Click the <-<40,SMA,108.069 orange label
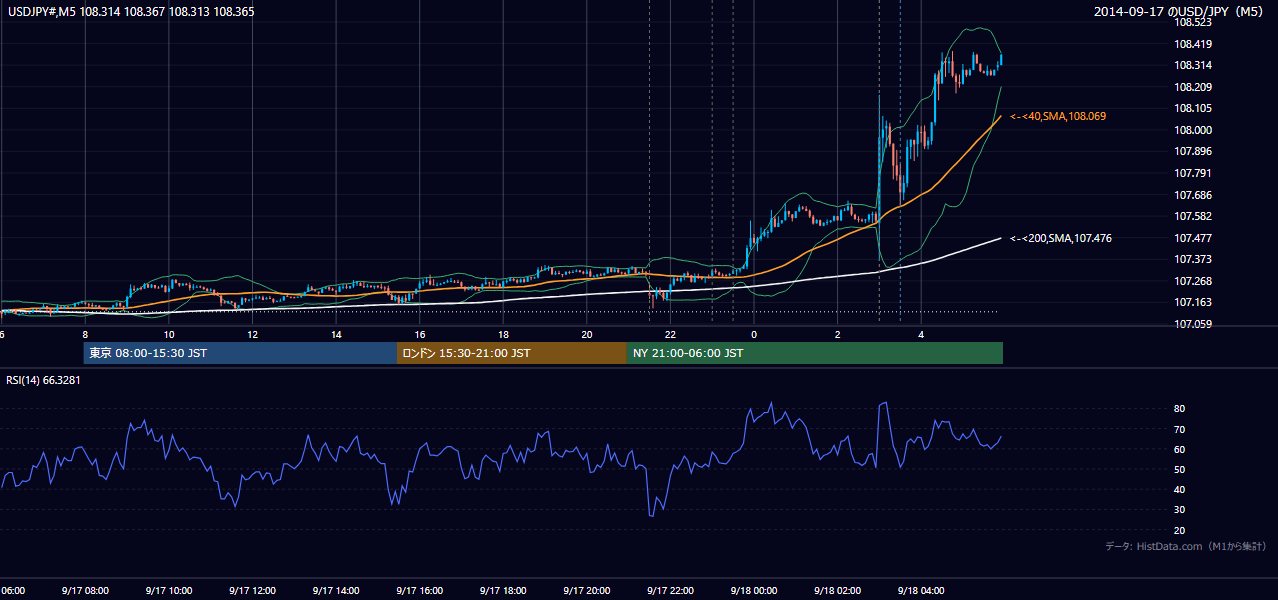The image size is (1278, 600). [x=1058, y=117]
